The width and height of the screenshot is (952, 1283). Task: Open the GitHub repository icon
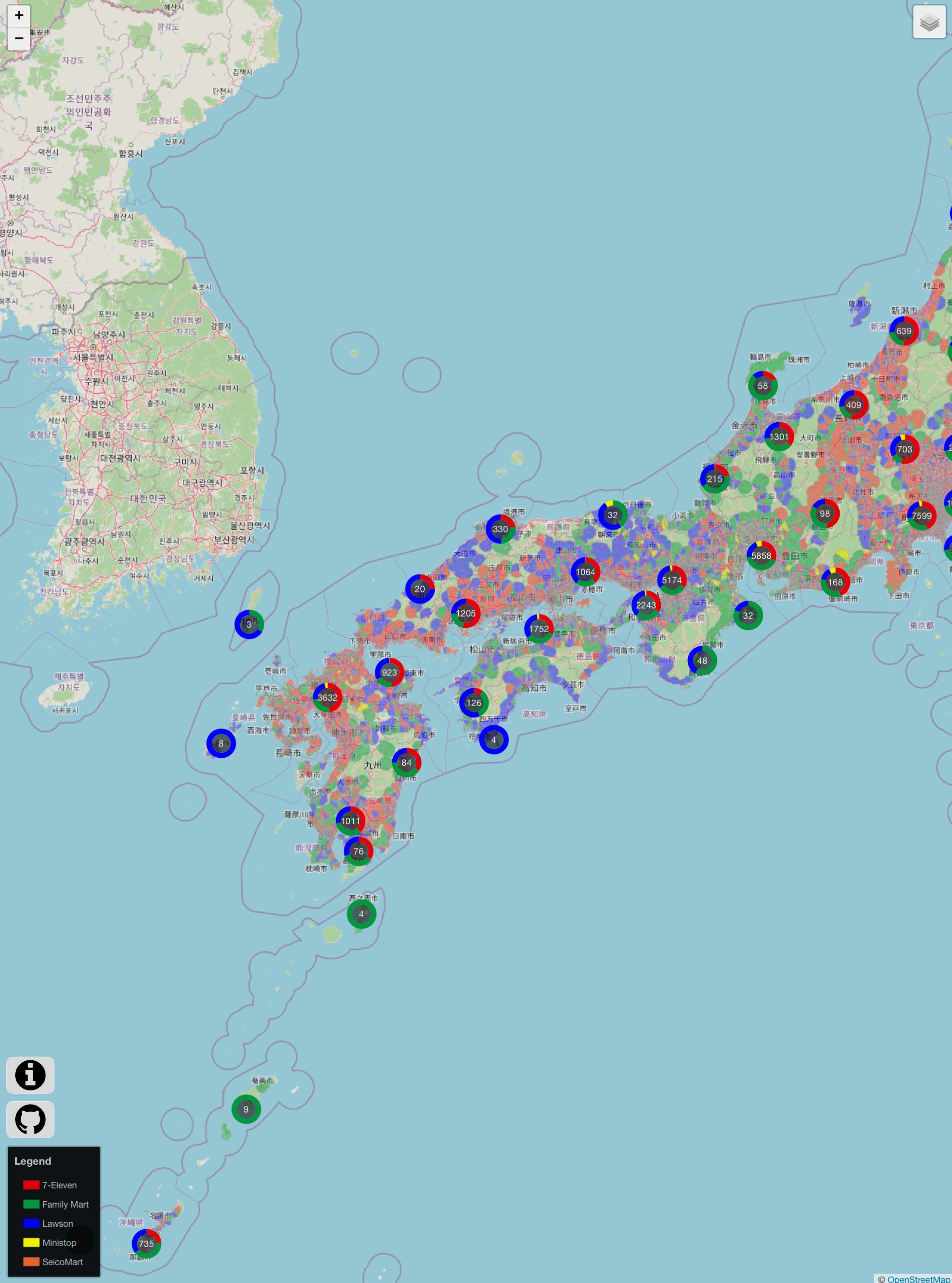point(30,1119)
